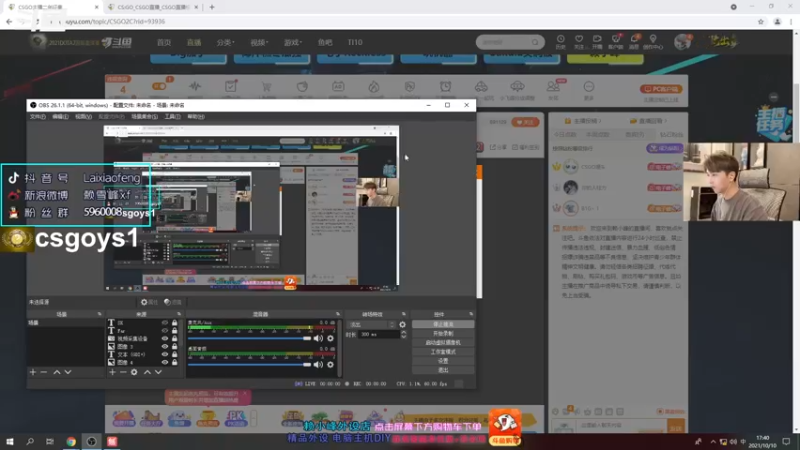Screen dimensions: 800x450
Task: Open the OBS 编辑 (Edit) menu
Action: pos(60,117)
